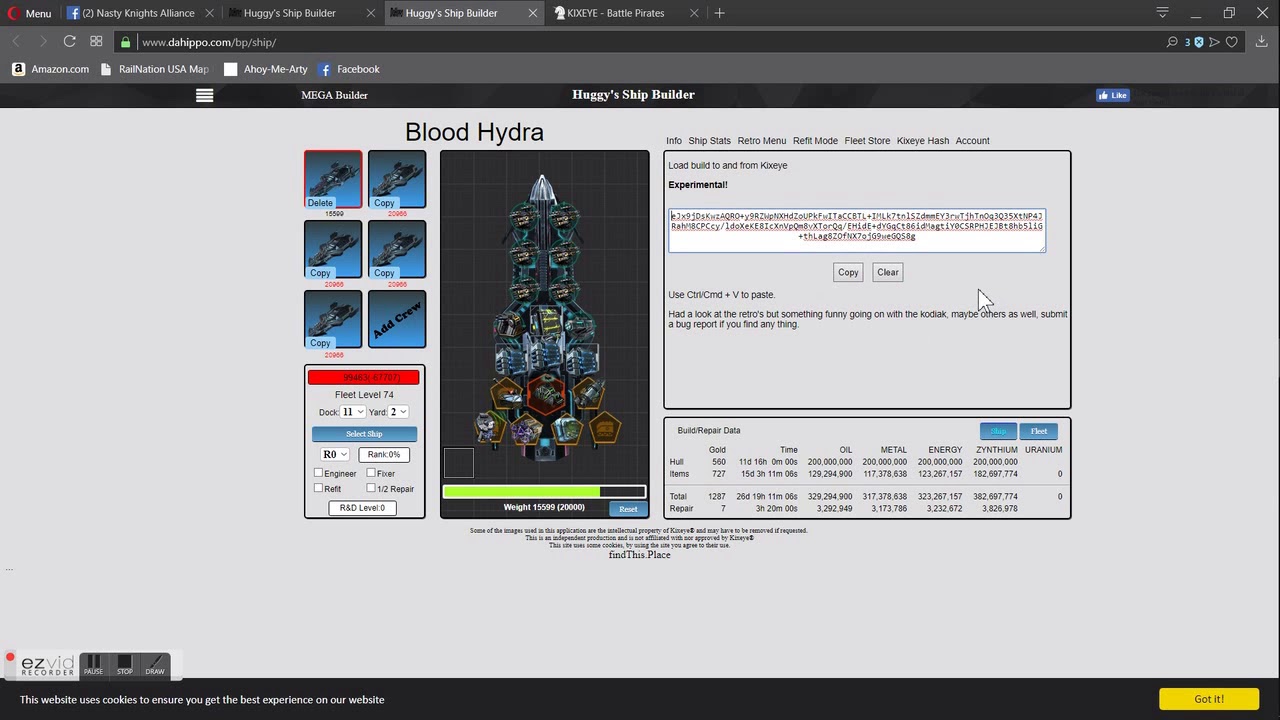Switch Build/Repair data to Fleet view
Screen dimensions: 1280x720
(1039, 431)
